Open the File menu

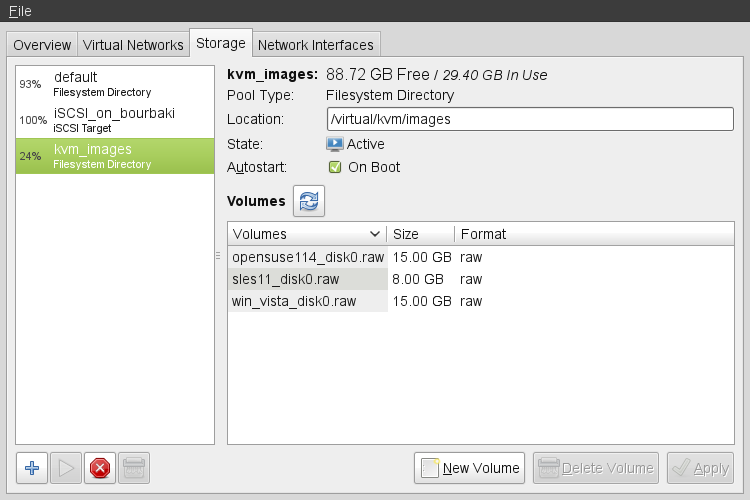point(20,11)
